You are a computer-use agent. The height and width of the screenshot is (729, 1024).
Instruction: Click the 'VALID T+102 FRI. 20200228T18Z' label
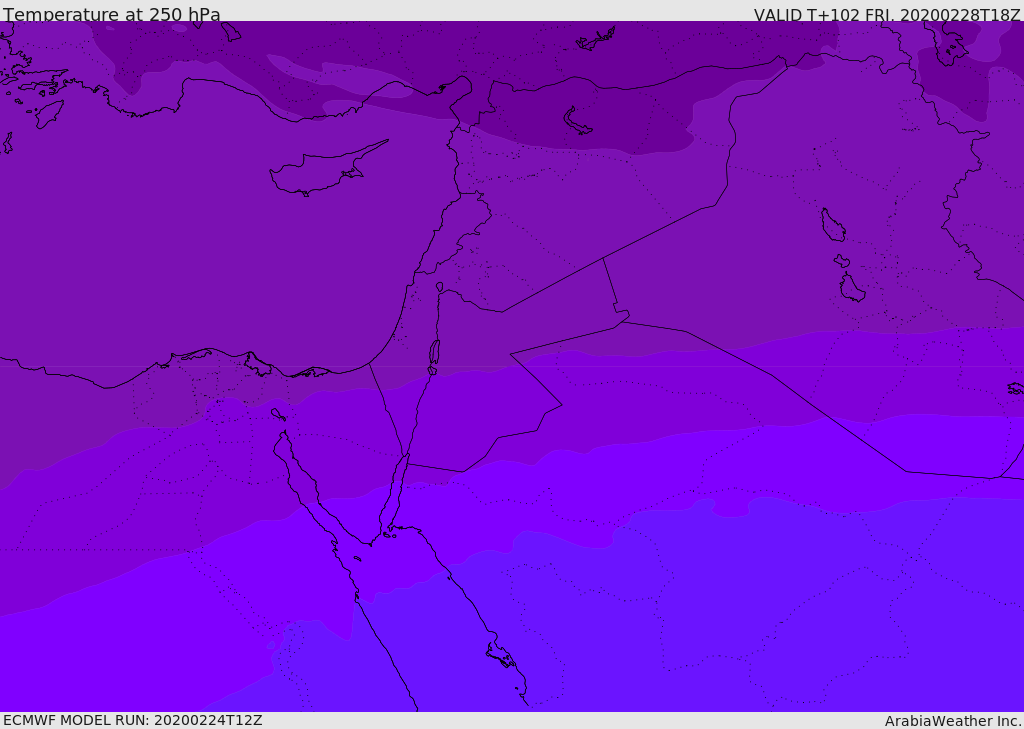click(x=887, y=14)
